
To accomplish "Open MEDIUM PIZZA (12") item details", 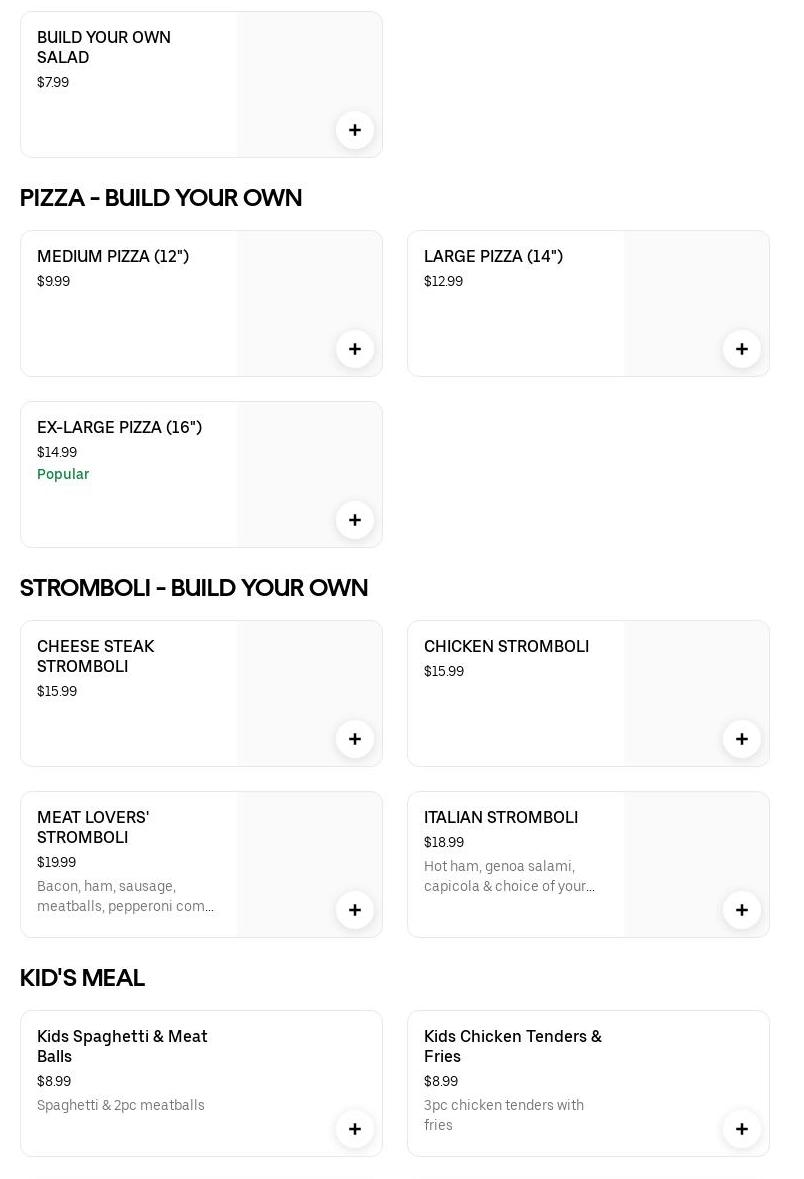I will [113, 257].
